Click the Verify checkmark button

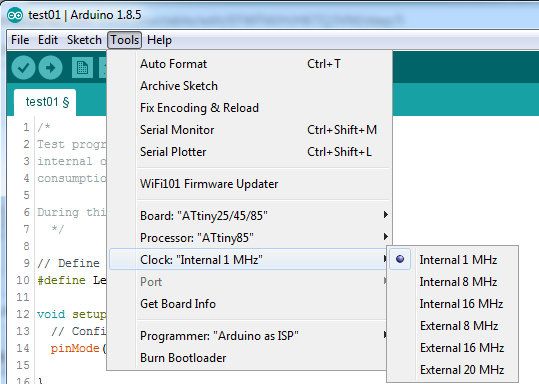pos(23,68)
